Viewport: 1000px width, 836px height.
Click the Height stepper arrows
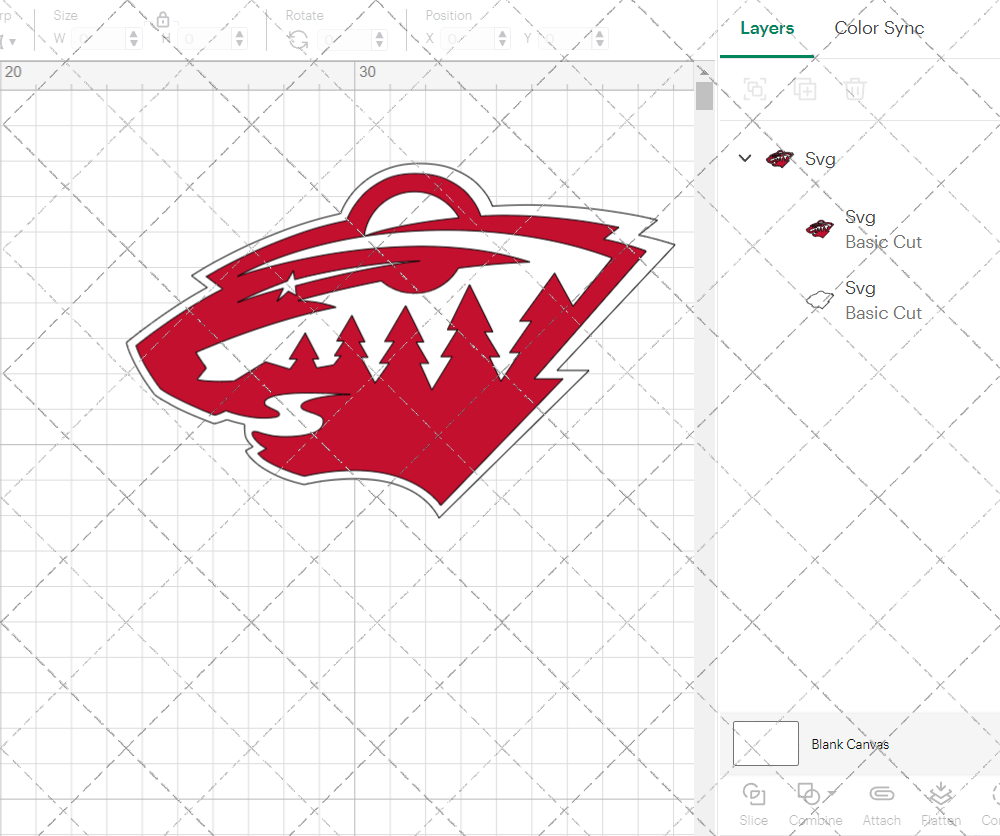pos(239,39)
